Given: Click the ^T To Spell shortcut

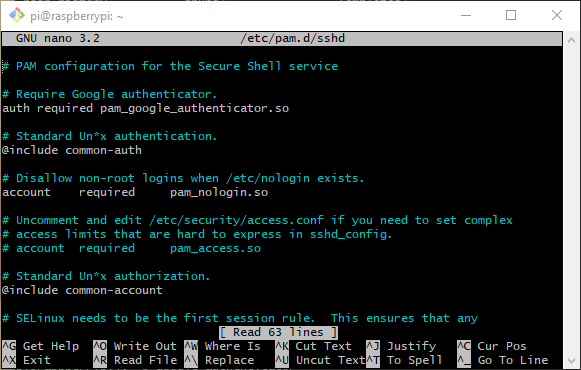Looking at the screenshot, I should coord(404,360).
